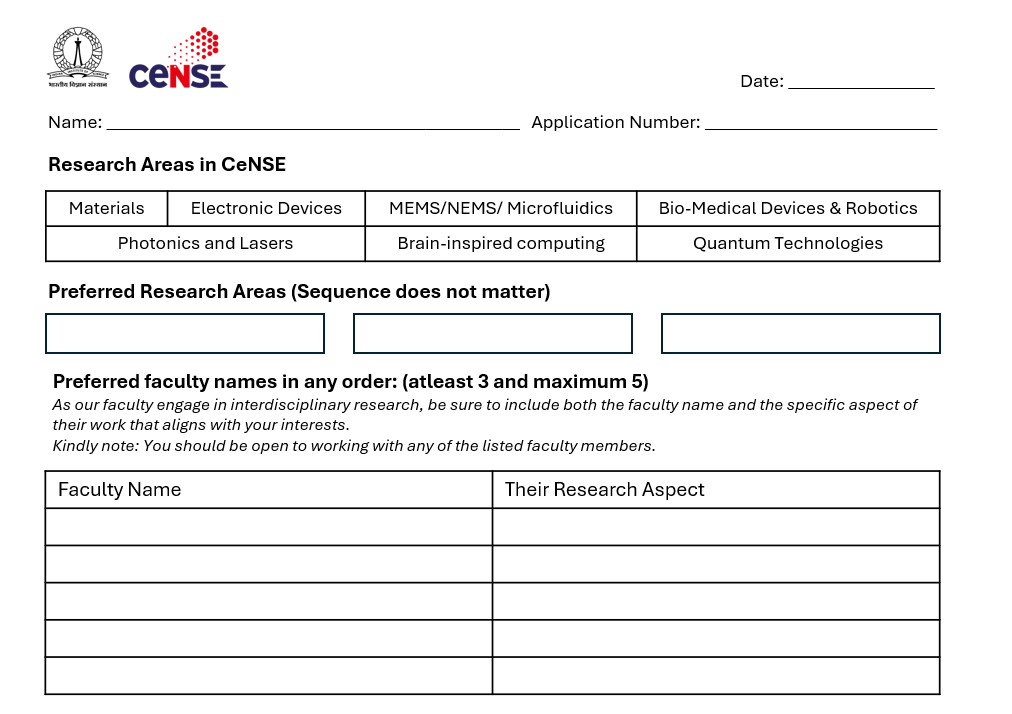
Task: Select Bio-Medical Devices & Robotics cell
Action: (x=787, y=208)
